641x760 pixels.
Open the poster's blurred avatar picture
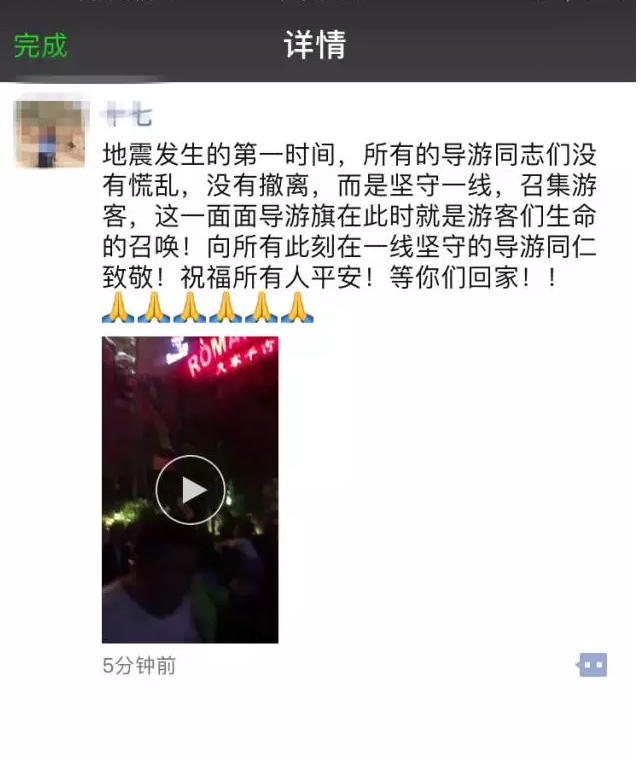(51, 134)
